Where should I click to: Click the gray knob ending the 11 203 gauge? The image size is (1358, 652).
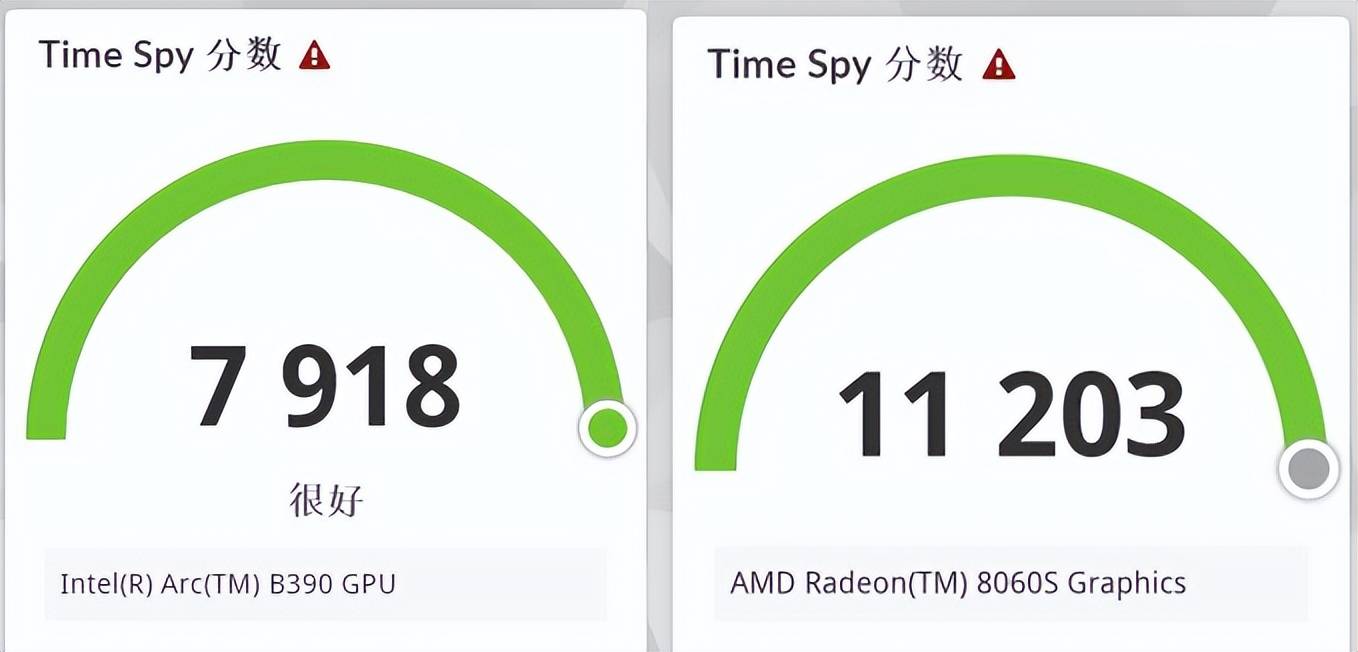pyautogui.click(x=1309, y=468)
